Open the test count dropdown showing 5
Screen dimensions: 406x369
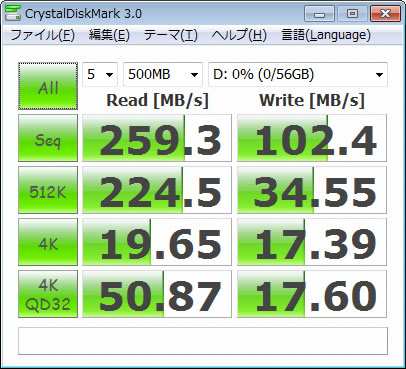tap(100, 74)
